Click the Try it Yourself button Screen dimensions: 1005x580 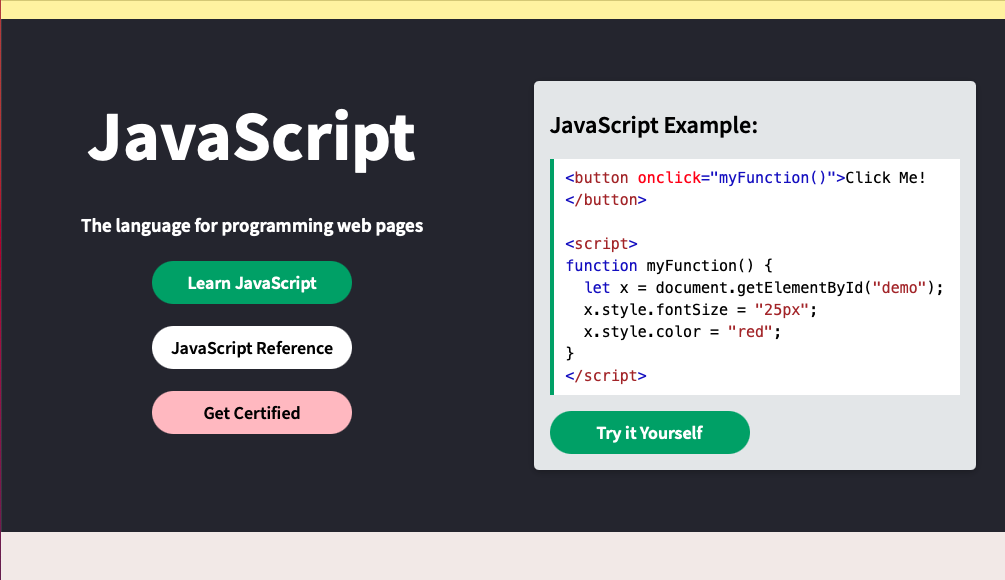pyautogui.click(x=650, y=433)
